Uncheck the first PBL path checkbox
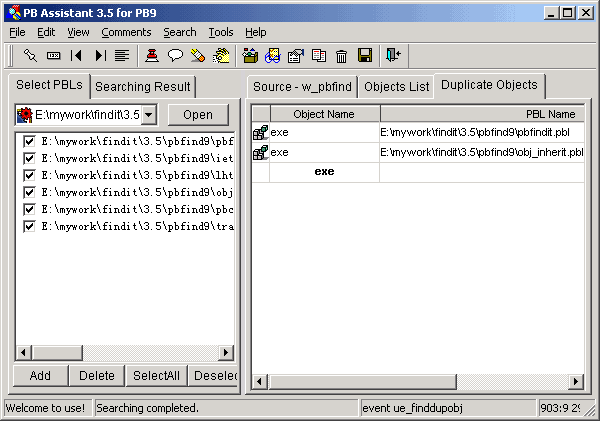 tap(30, 141)
